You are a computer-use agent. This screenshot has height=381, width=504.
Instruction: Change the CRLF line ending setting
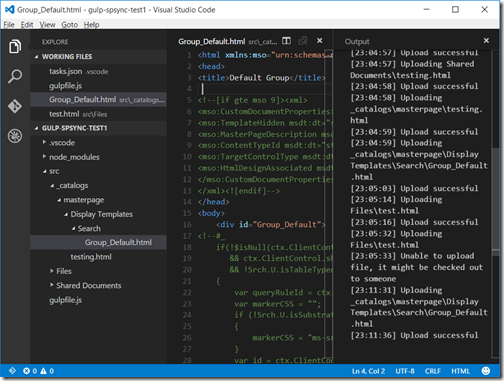(x=433, y=371)
